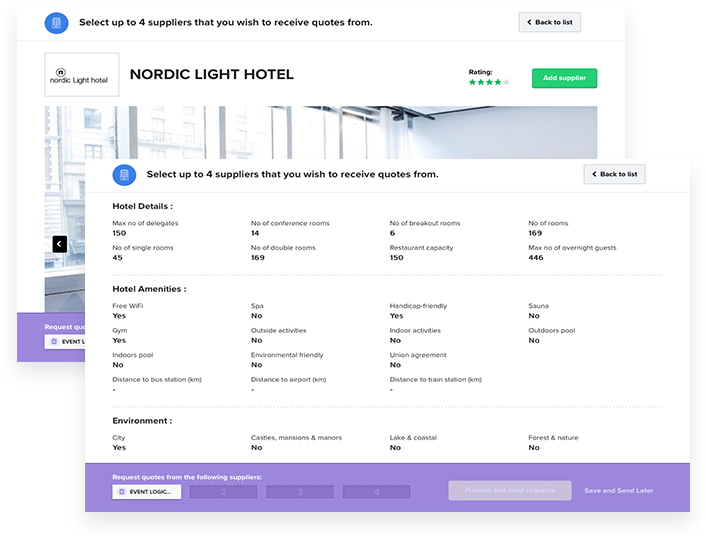Click the disabled Preview and send requests button
The width and height of the screenshot is (707, 539).
(x=510, y=490)
